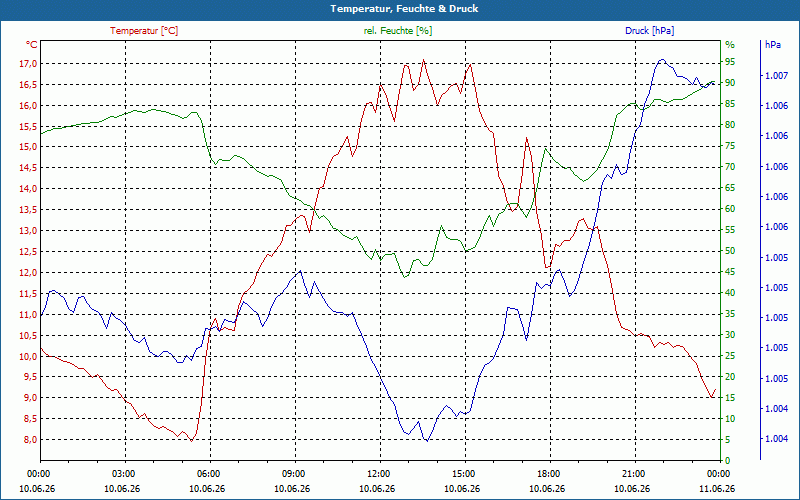Image resolution: width=800 pixels, height=500 pixels.
Task: Click the 12,5 temperature axis tick
Action: (29, 252)
